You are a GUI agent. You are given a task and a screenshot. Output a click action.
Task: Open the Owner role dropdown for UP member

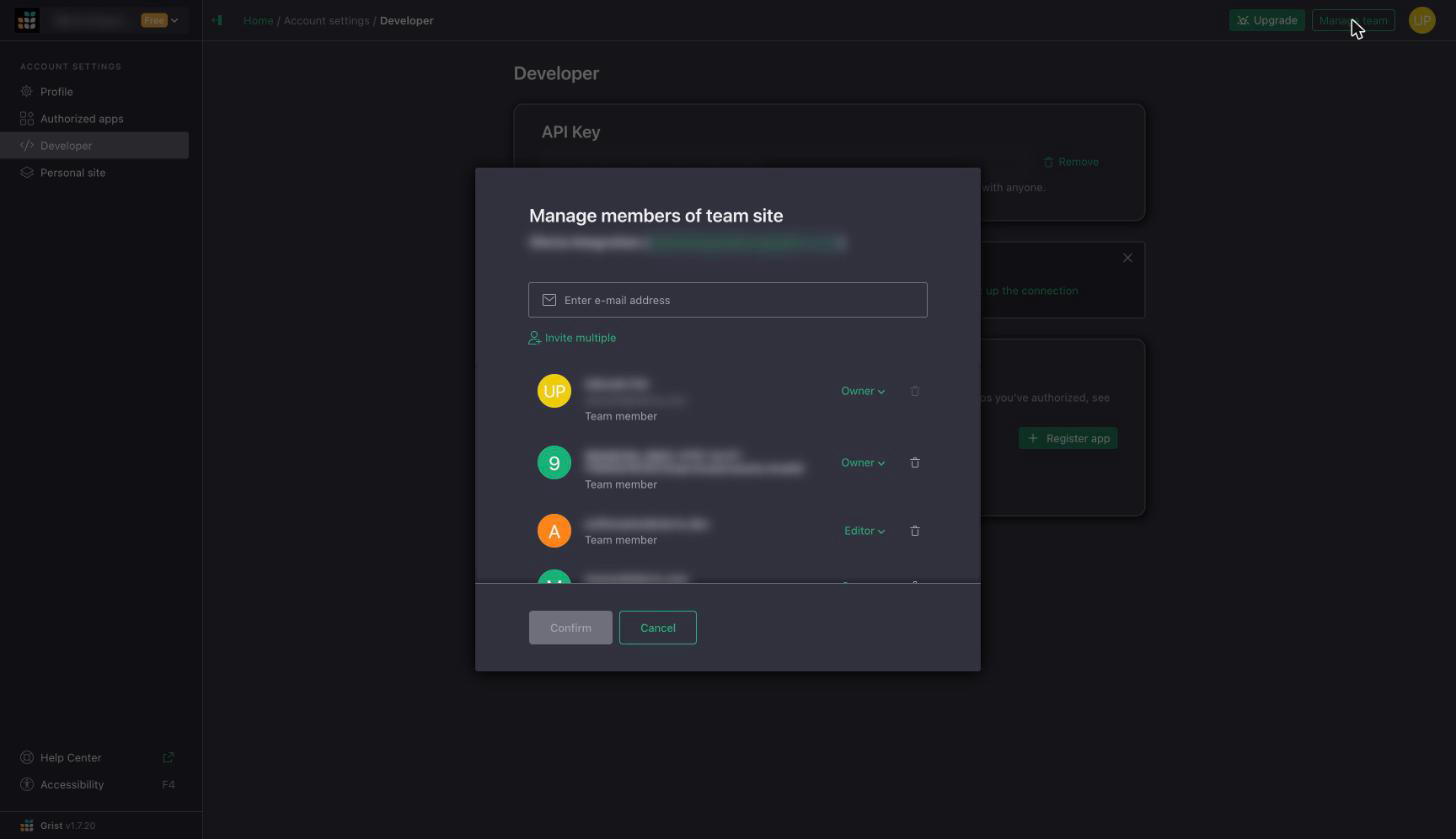863,391
